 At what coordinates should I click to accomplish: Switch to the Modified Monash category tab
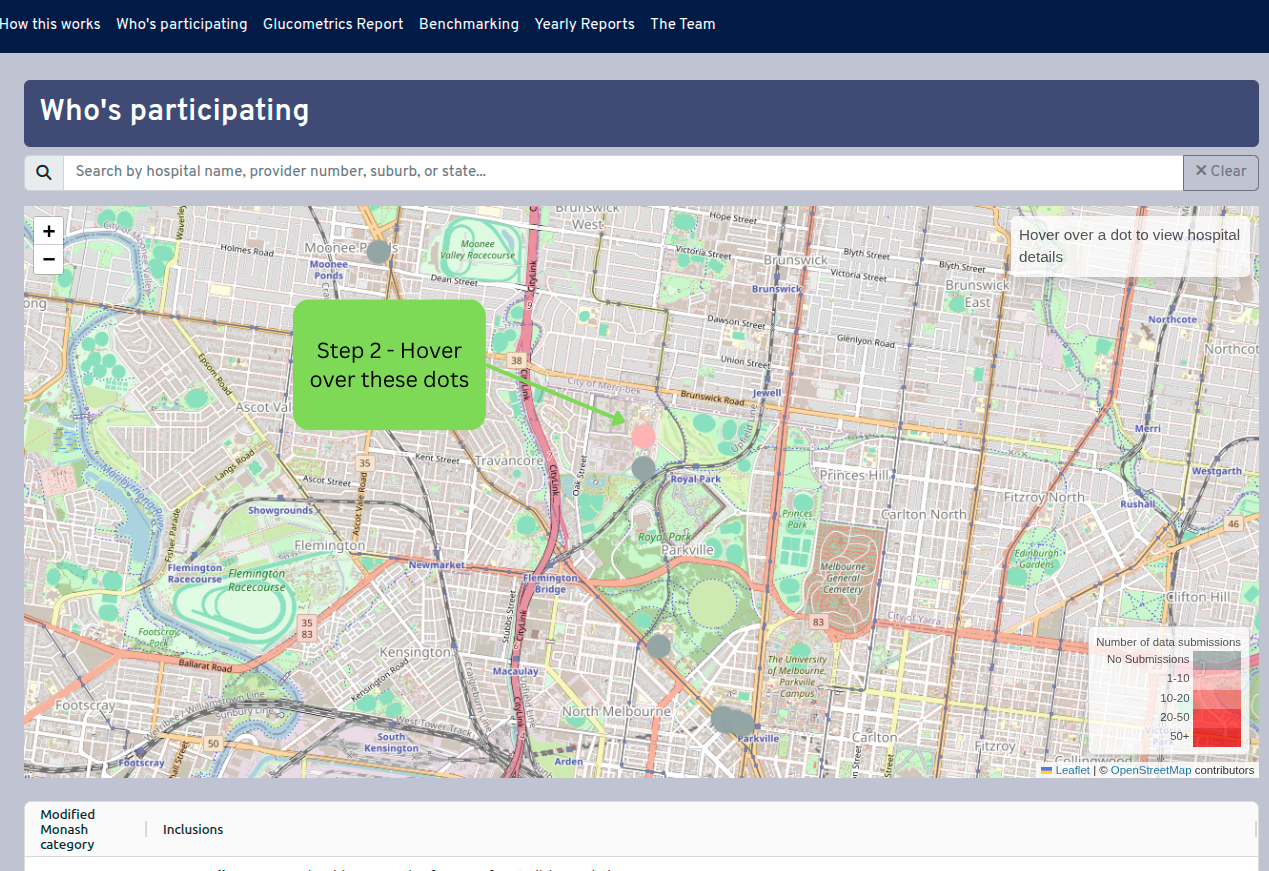pyautogui.click(x=67, y=829)
